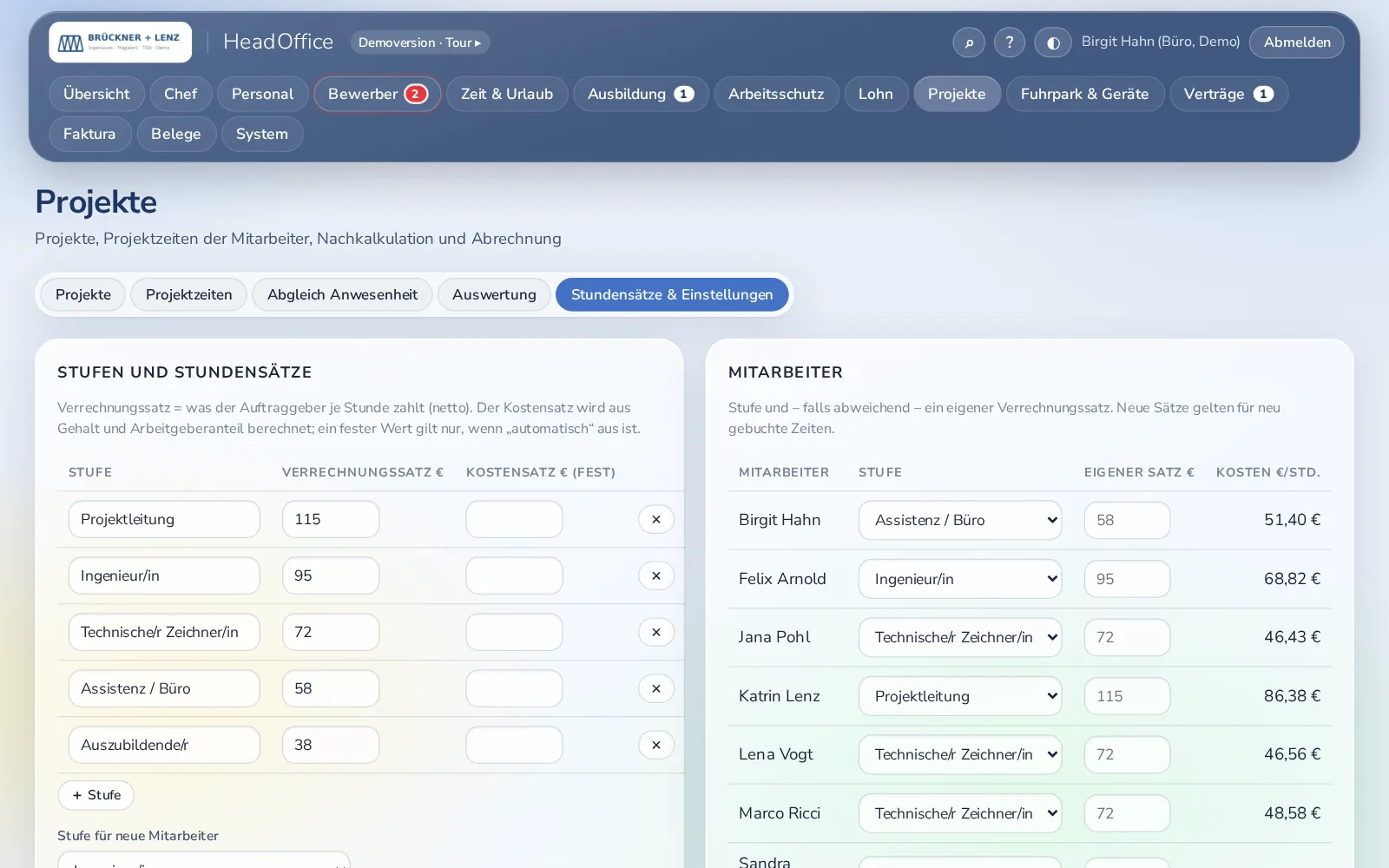This screenshot has height=868, width=1389.
Task: Click the Brückner + Lenz logo
Action: click(121, 43)
